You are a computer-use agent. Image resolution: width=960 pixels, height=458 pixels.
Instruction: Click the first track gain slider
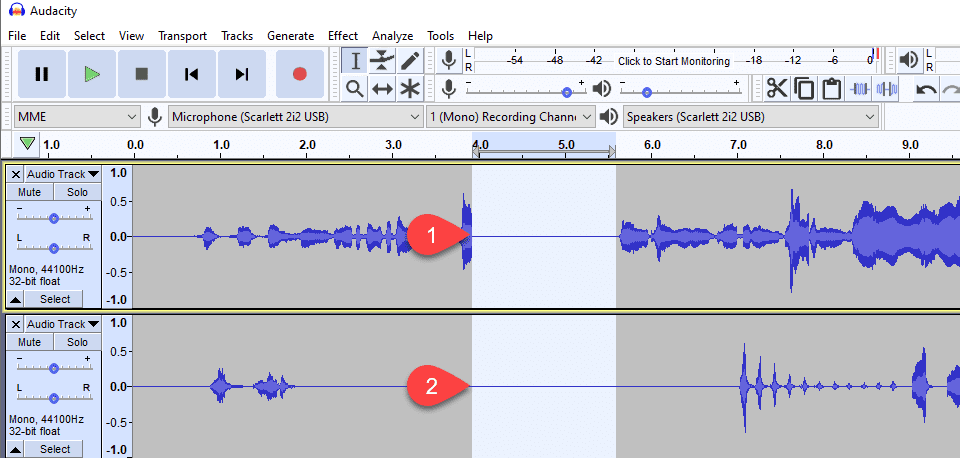point(54,218)
